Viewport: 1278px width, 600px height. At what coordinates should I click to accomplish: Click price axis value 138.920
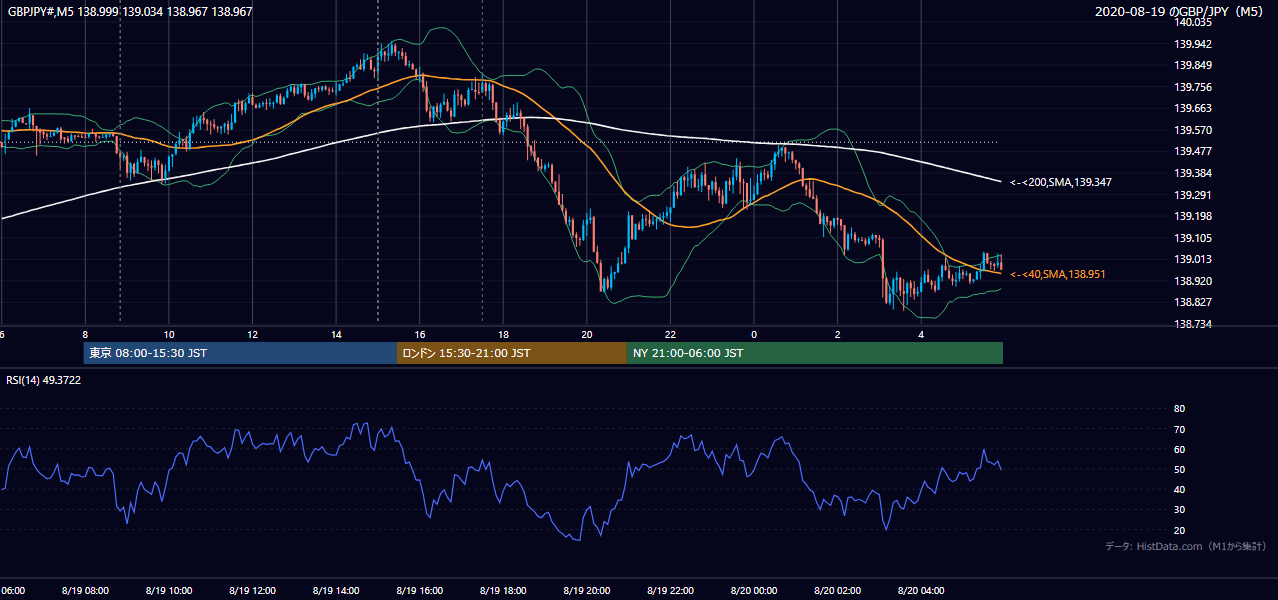click(x=1193, y=282)
